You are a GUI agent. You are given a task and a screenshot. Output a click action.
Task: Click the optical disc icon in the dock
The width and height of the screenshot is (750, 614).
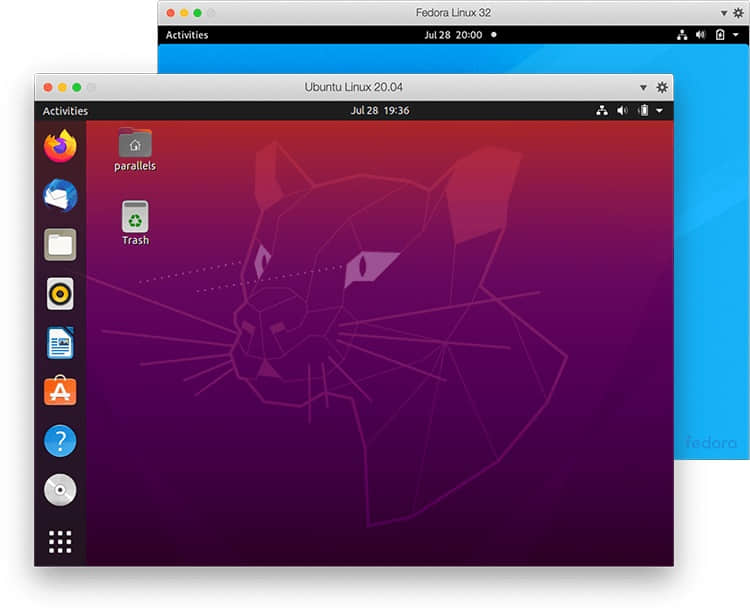coord(60,490)
